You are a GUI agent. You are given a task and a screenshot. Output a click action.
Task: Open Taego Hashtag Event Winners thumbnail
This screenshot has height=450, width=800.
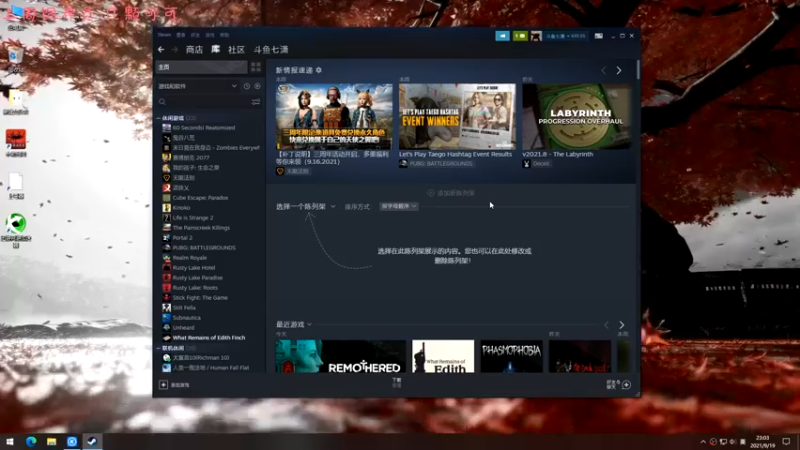[x=457, y=116]
